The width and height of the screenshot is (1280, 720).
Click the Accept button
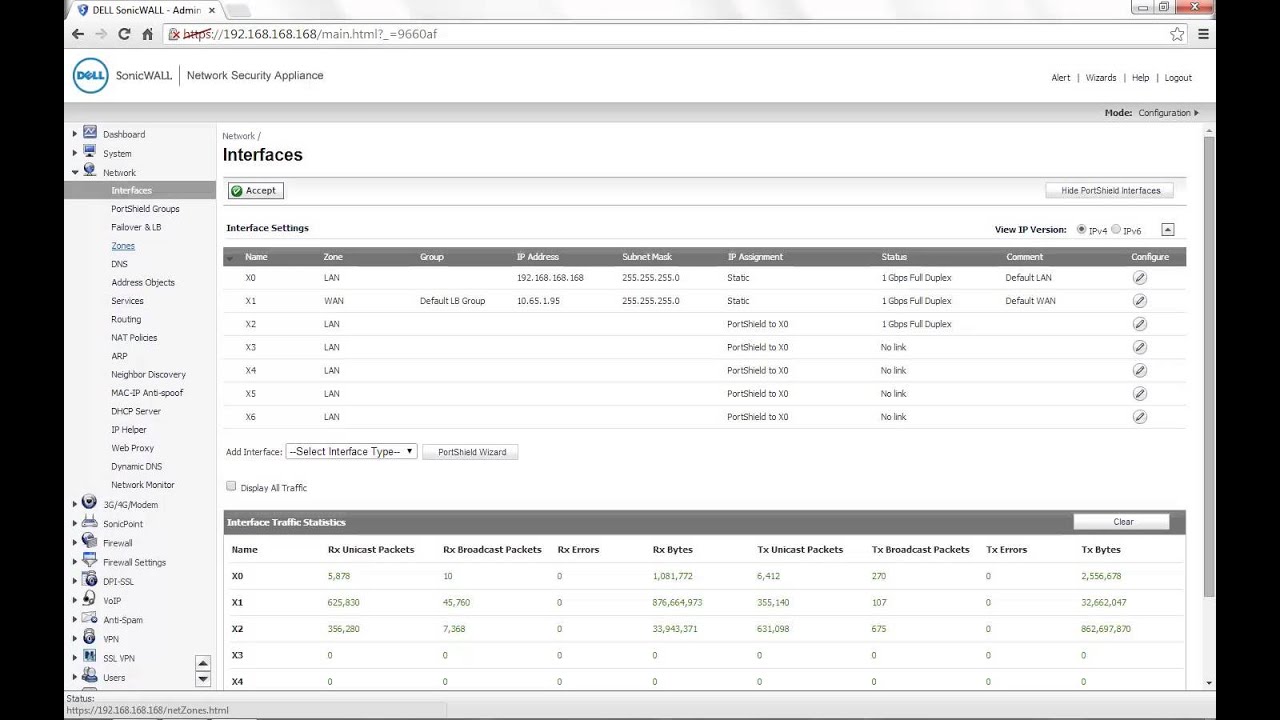[255, 190]
